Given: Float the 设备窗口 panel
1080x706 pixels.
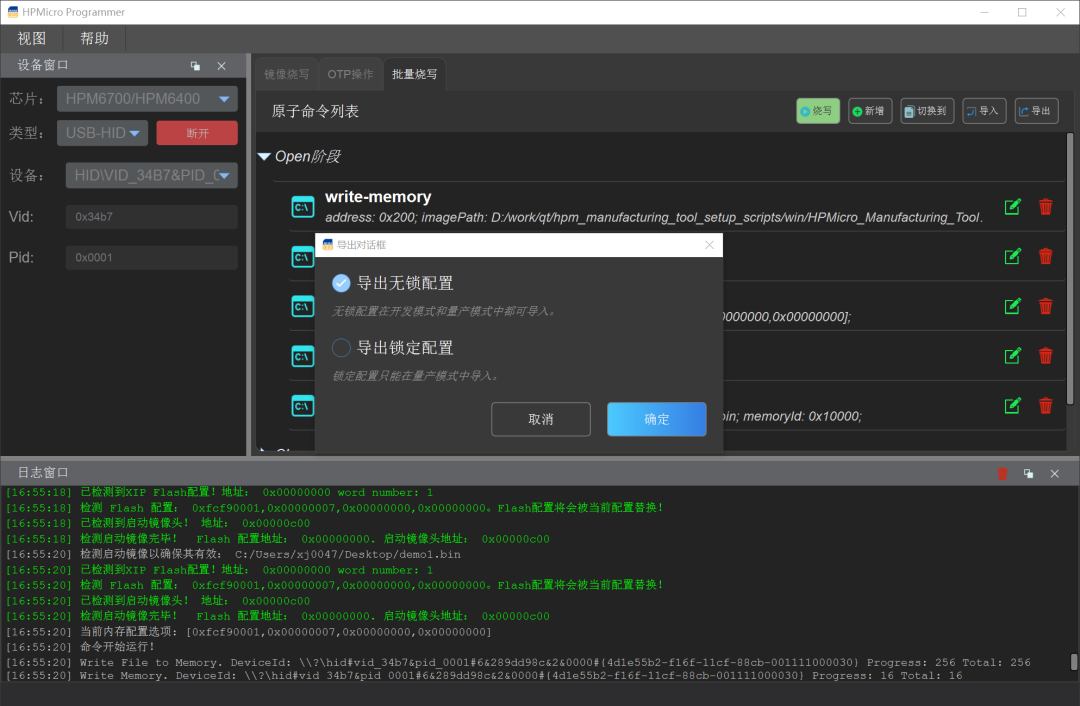Looking at the screenshot, I should (196, 66).
